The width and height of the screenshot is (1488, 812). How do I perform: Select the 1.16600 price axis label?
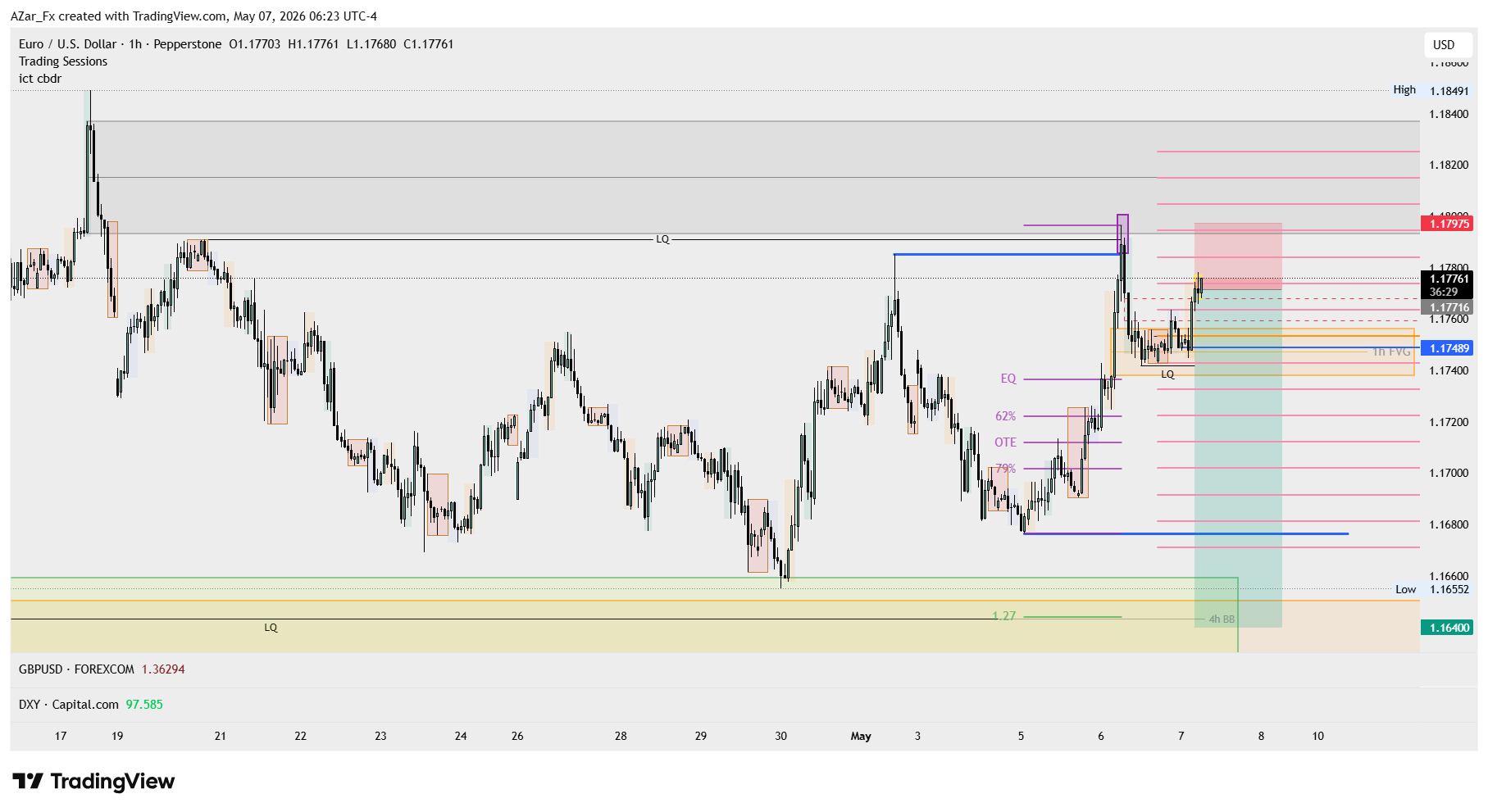tap(1449, 576)
